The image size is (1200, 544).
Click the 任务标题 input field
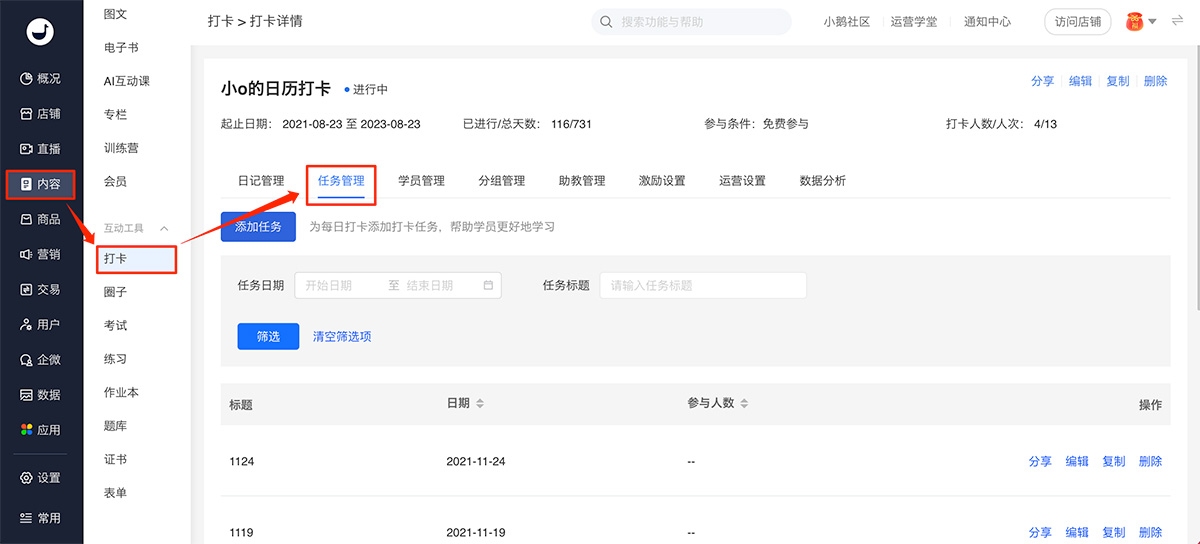(702, 285)
